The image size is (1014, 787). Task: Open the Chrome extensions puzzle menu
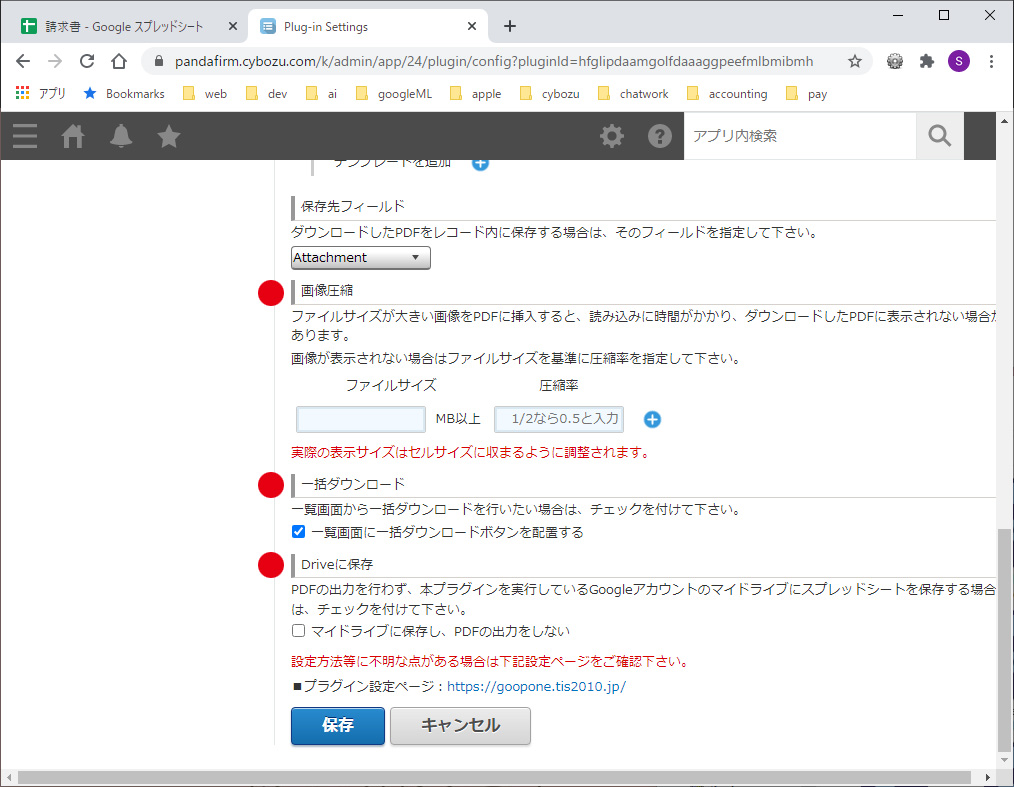click(927, 61)
